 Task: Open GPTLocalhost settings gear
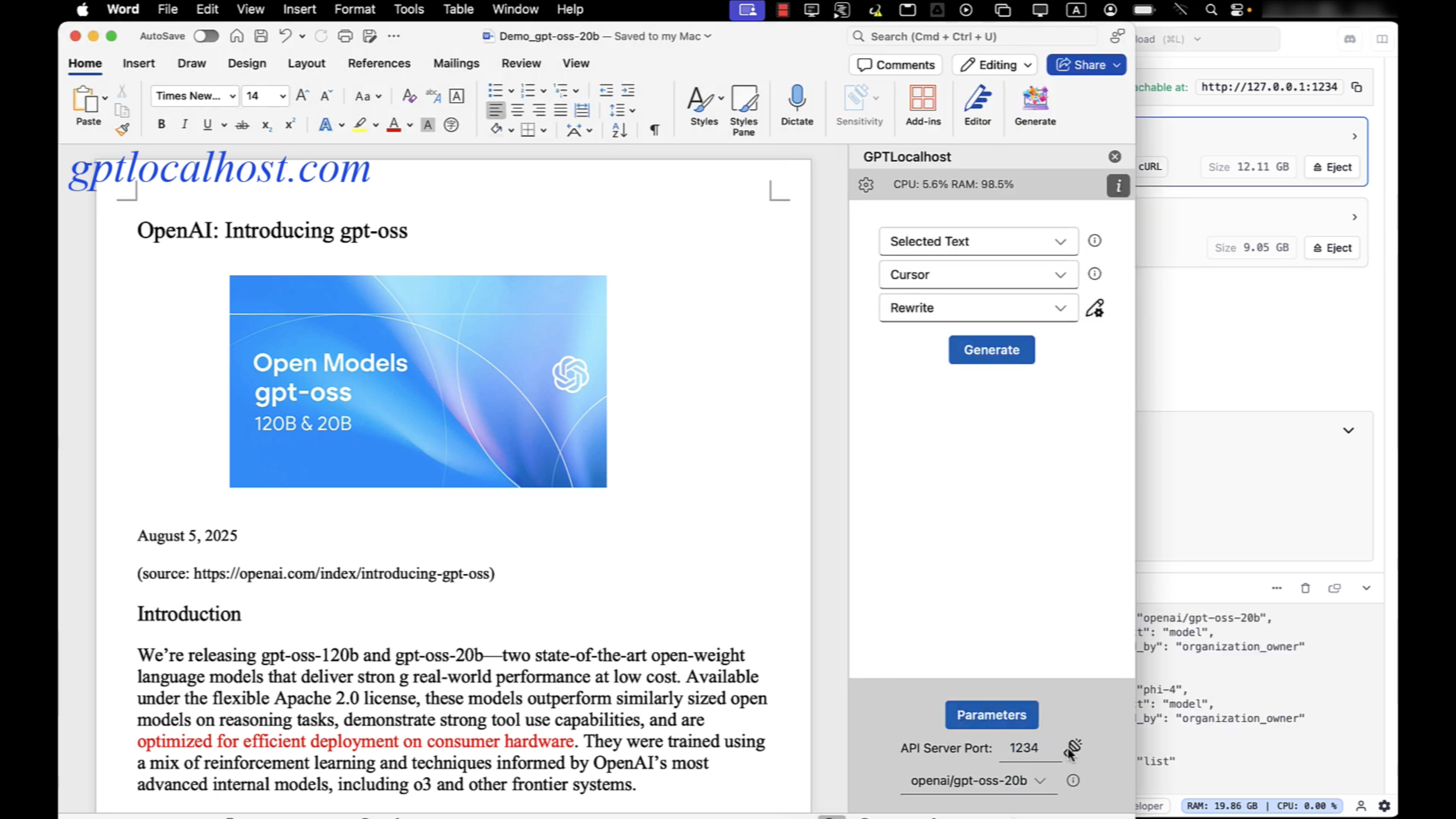point(865,185)
